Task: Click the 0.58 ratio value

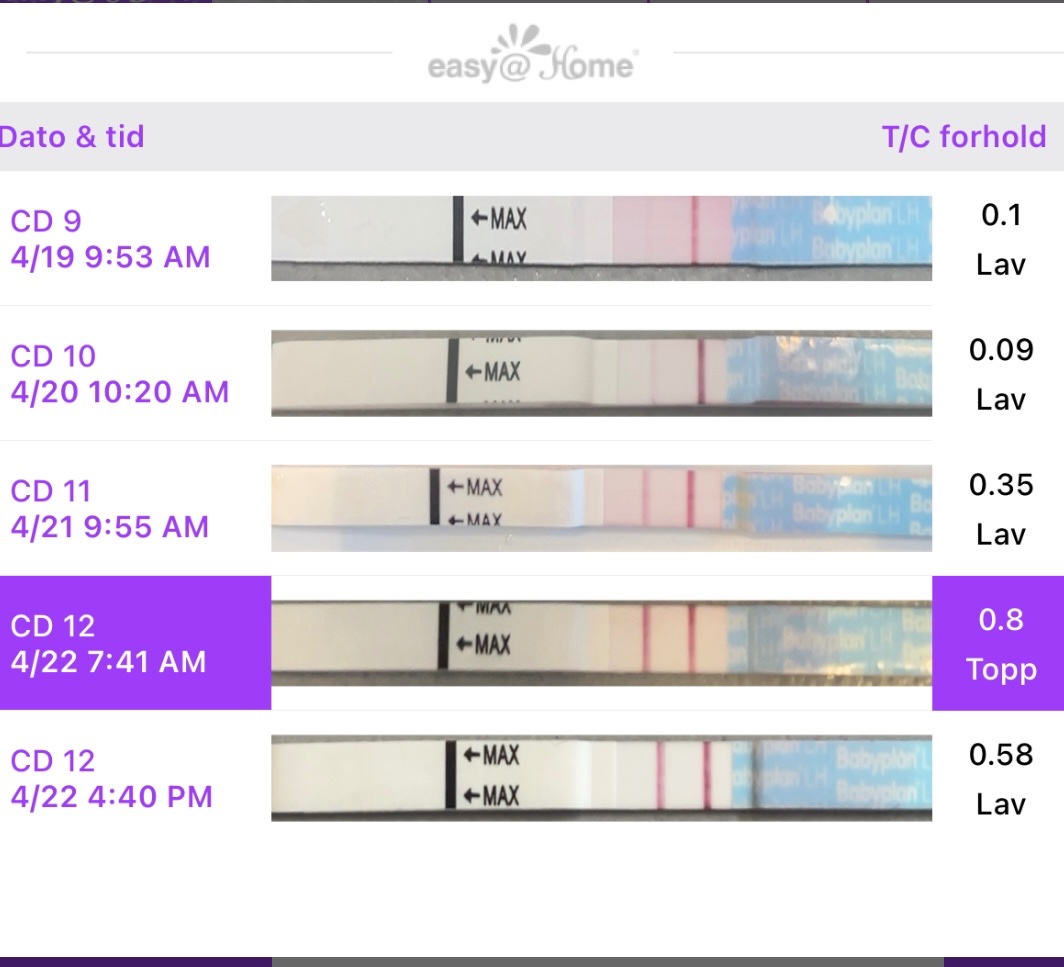Action: pyautogui.click(x=1000, y=755)
